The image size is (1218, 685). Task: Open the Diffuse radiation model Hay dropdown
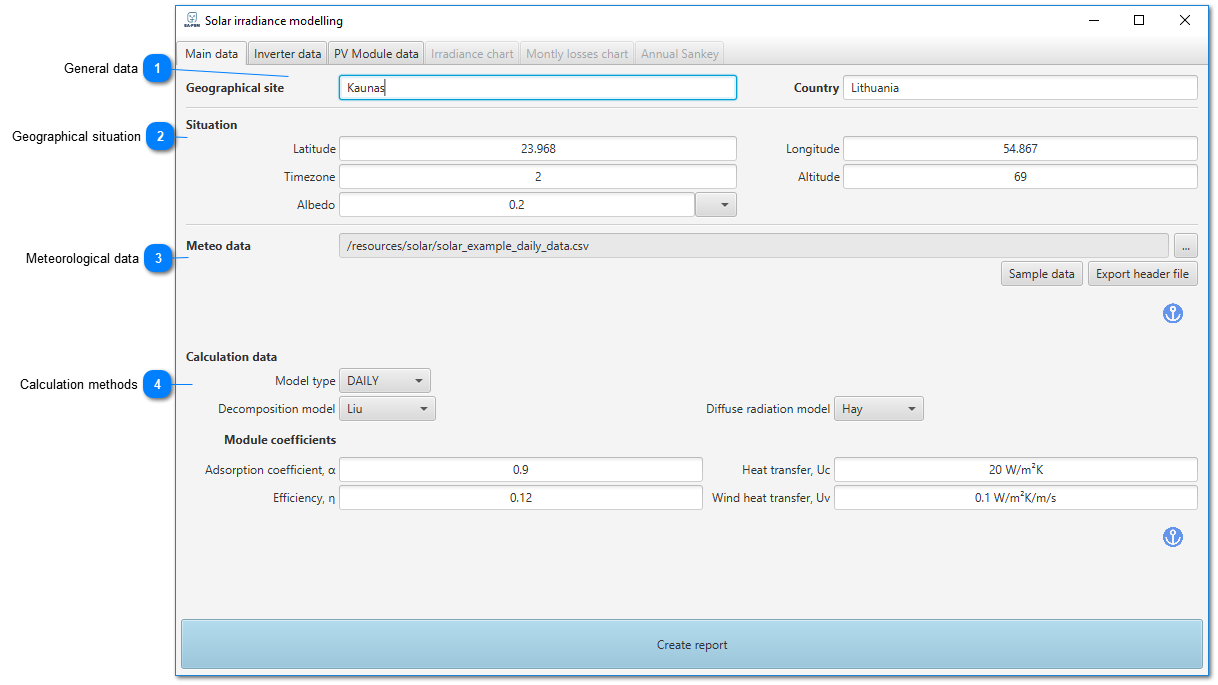pyautogui.click(x=879, y=409)
